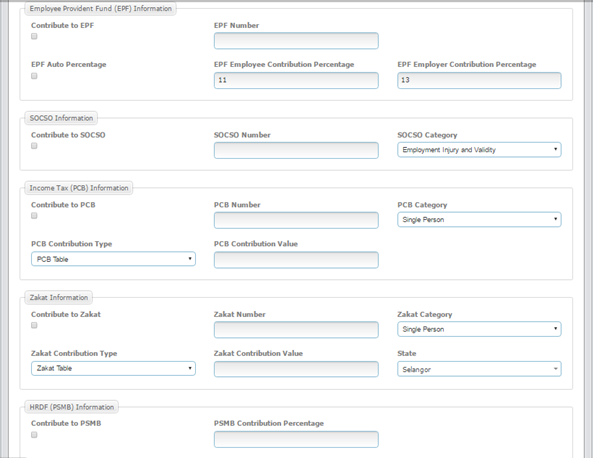Expand the Zakat Category dropdown
593x458 pixels.
[479, 329]
